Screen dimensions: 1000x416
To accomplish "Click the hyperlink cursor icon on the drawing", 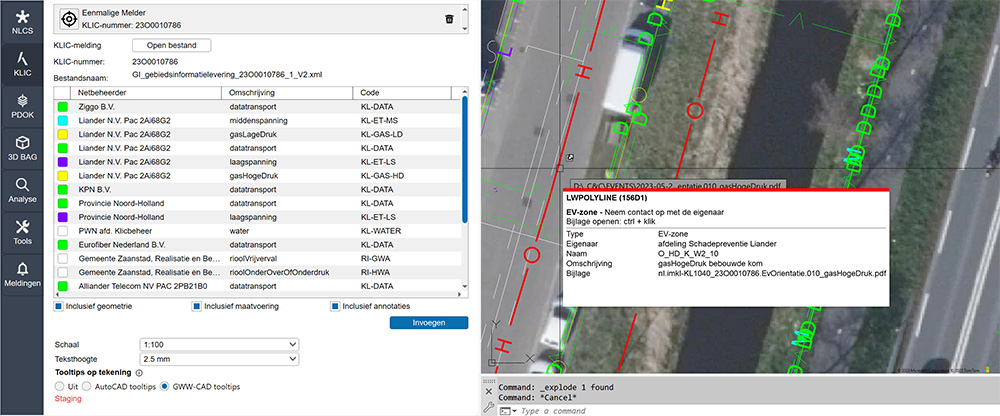I will click(571, 156).
